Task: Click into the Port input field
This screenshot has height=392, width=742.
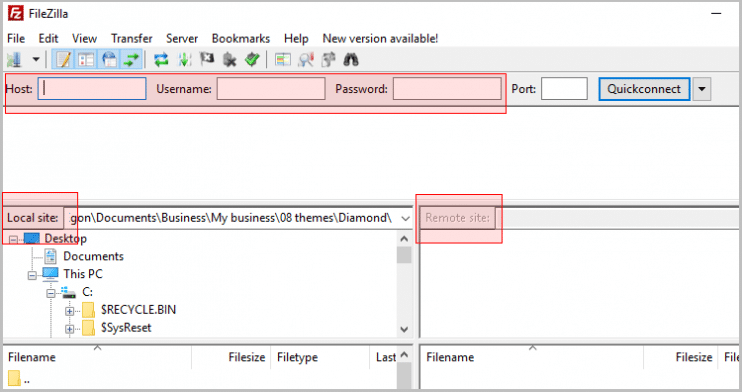Action: pyautogui.click(x=564, y=89)
